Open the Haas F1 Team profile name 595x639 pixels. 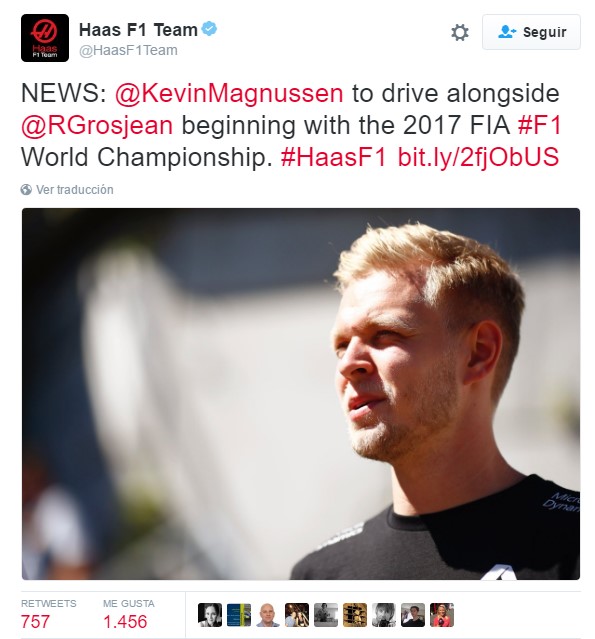138,30
